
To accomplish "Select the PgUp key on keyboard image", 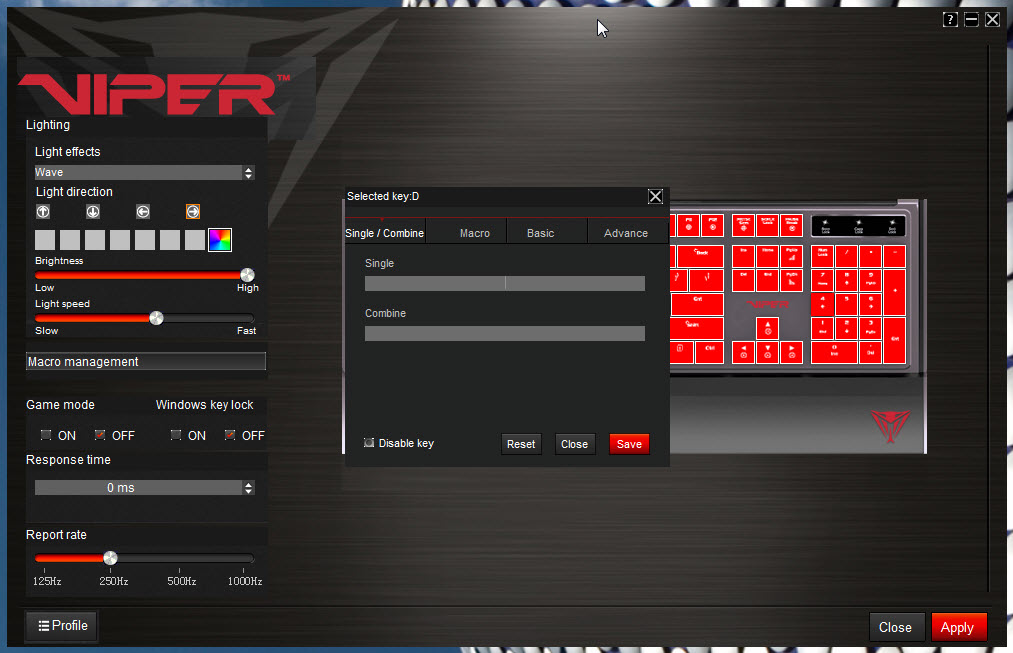I will pos(791,256).
